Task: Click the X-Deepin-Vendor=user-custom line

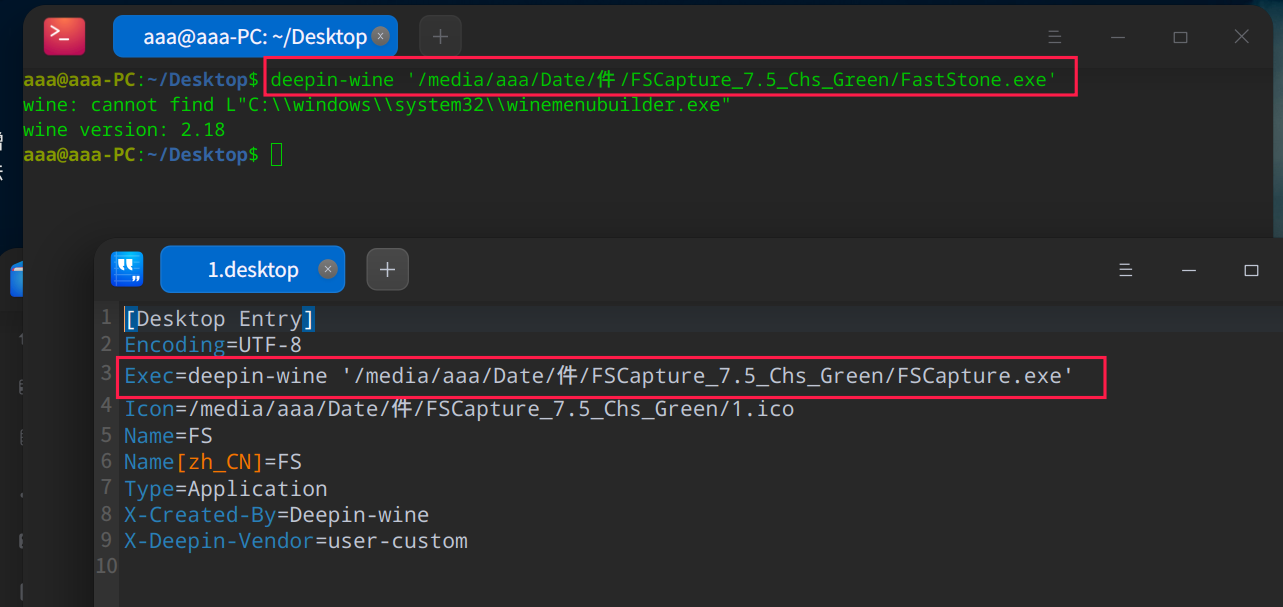Action: 296,541
